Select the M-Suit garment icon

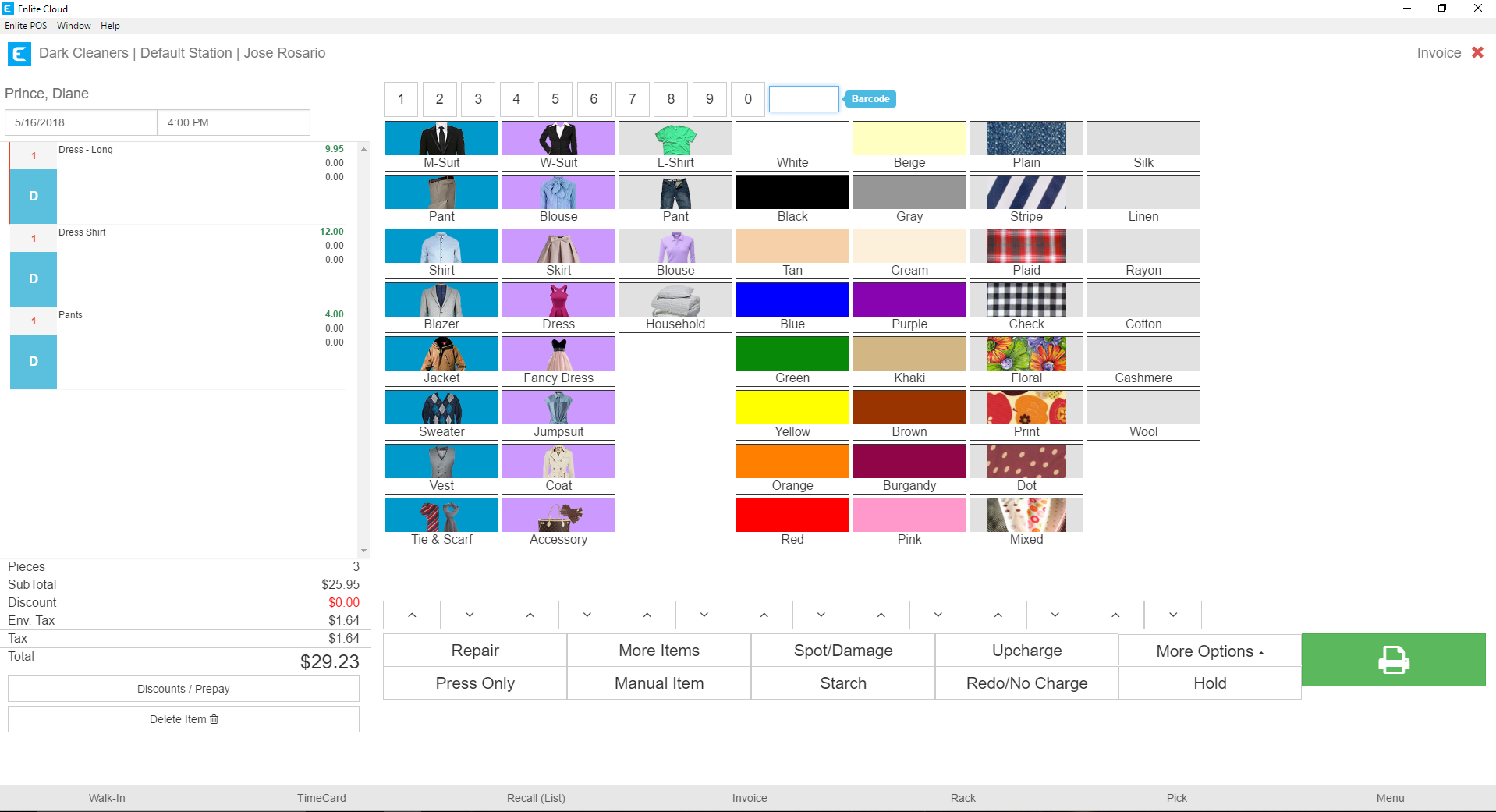tap(441, 146)
